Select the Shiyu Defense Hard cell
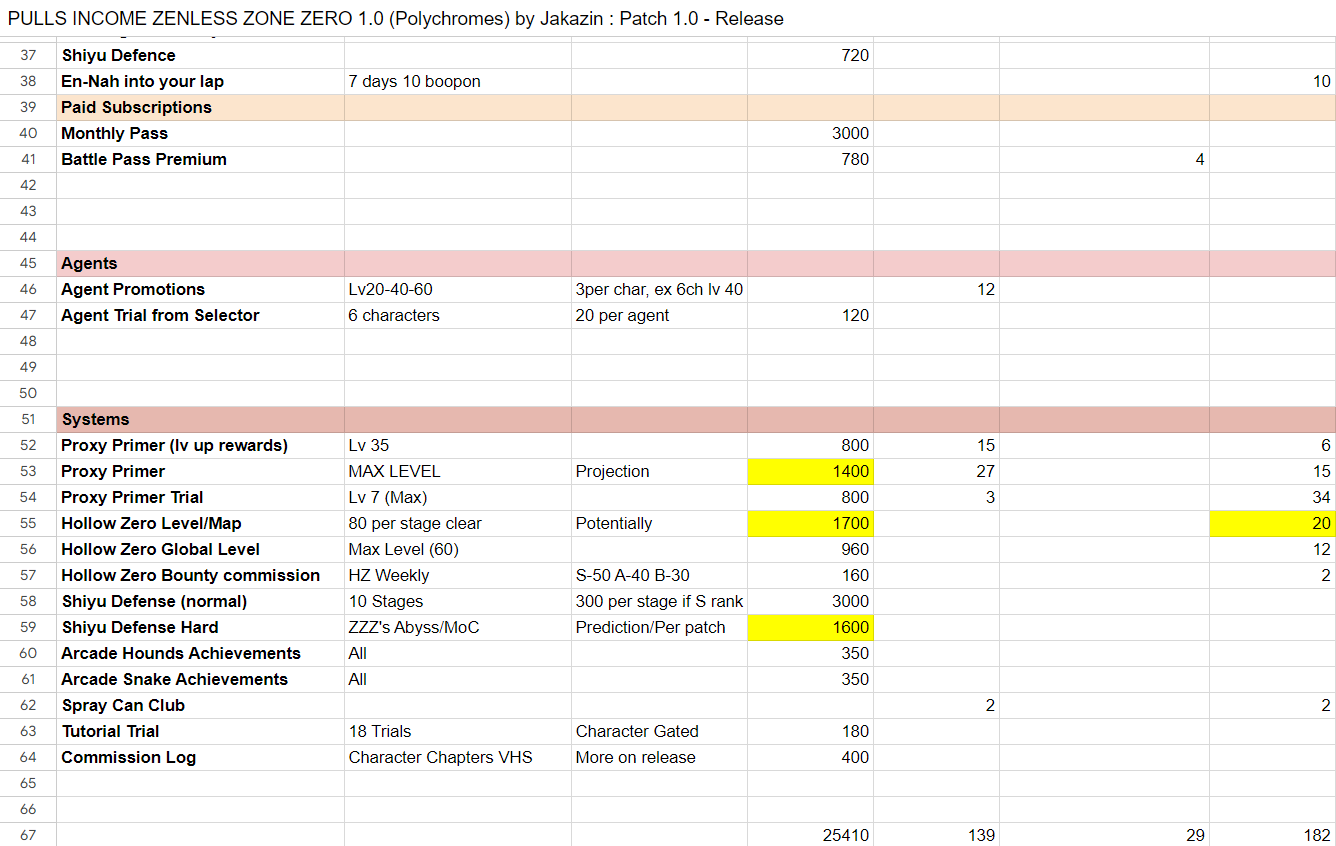The height and width of the screenshot is (846, 1336). coord(200,627)
